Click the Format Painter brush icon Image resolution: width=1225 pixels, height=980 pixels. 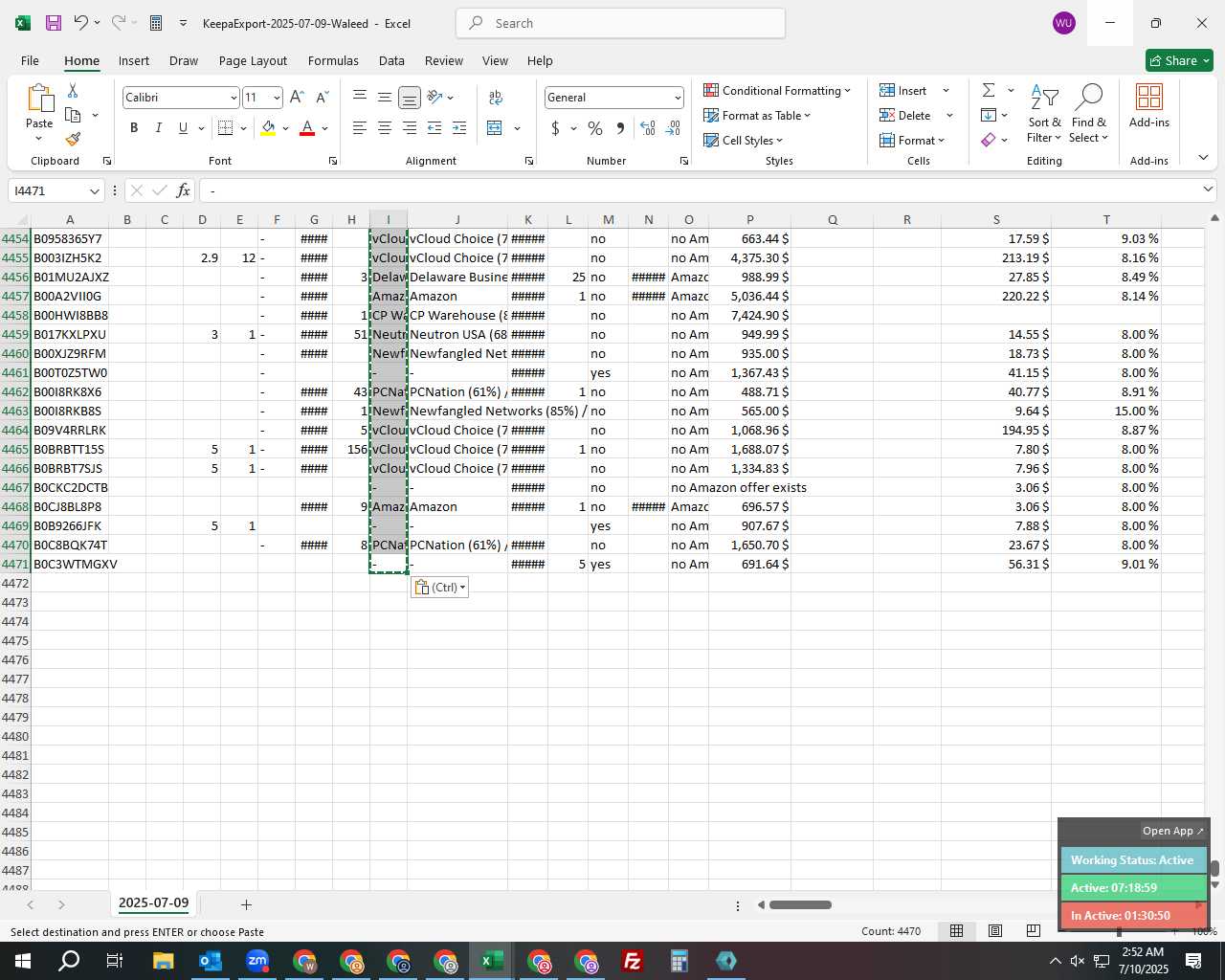point(73,139)
